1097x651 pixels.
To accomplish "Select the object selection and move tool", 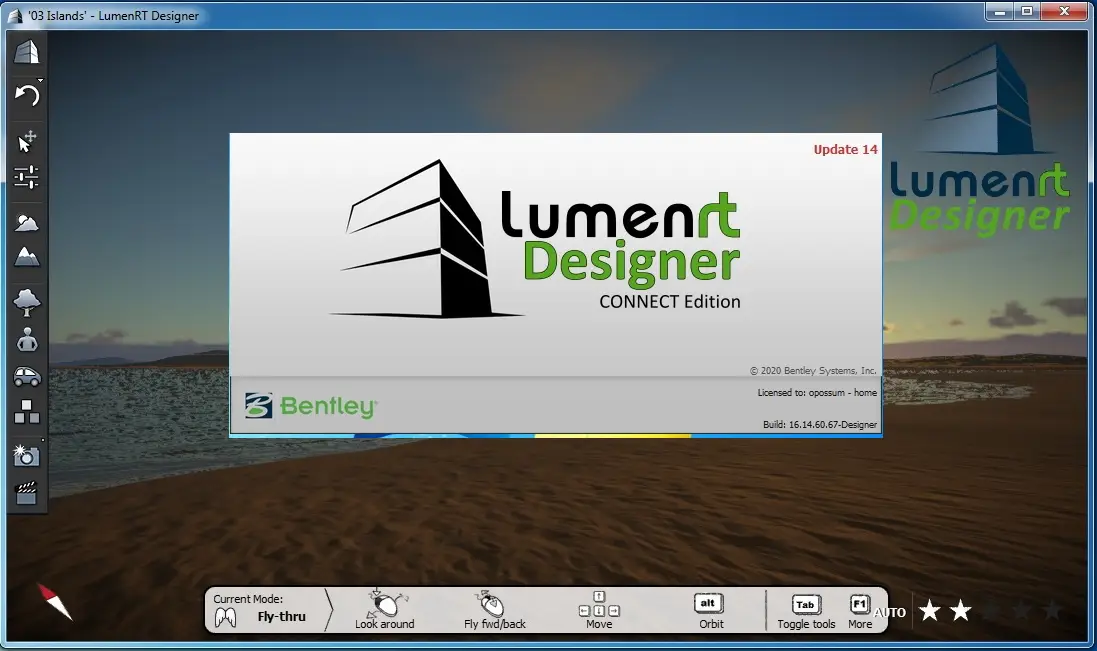I will (27, 141).
